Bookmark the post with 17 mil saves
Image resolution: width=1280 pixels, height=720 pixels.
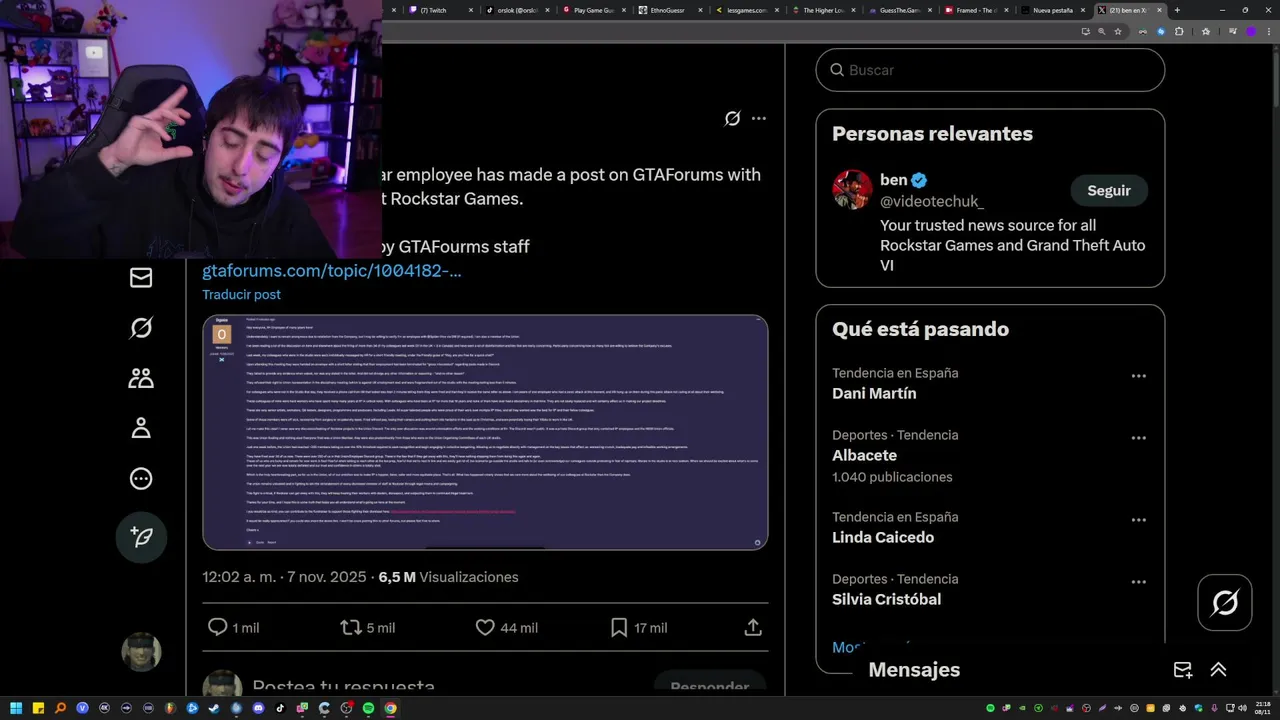619,627
